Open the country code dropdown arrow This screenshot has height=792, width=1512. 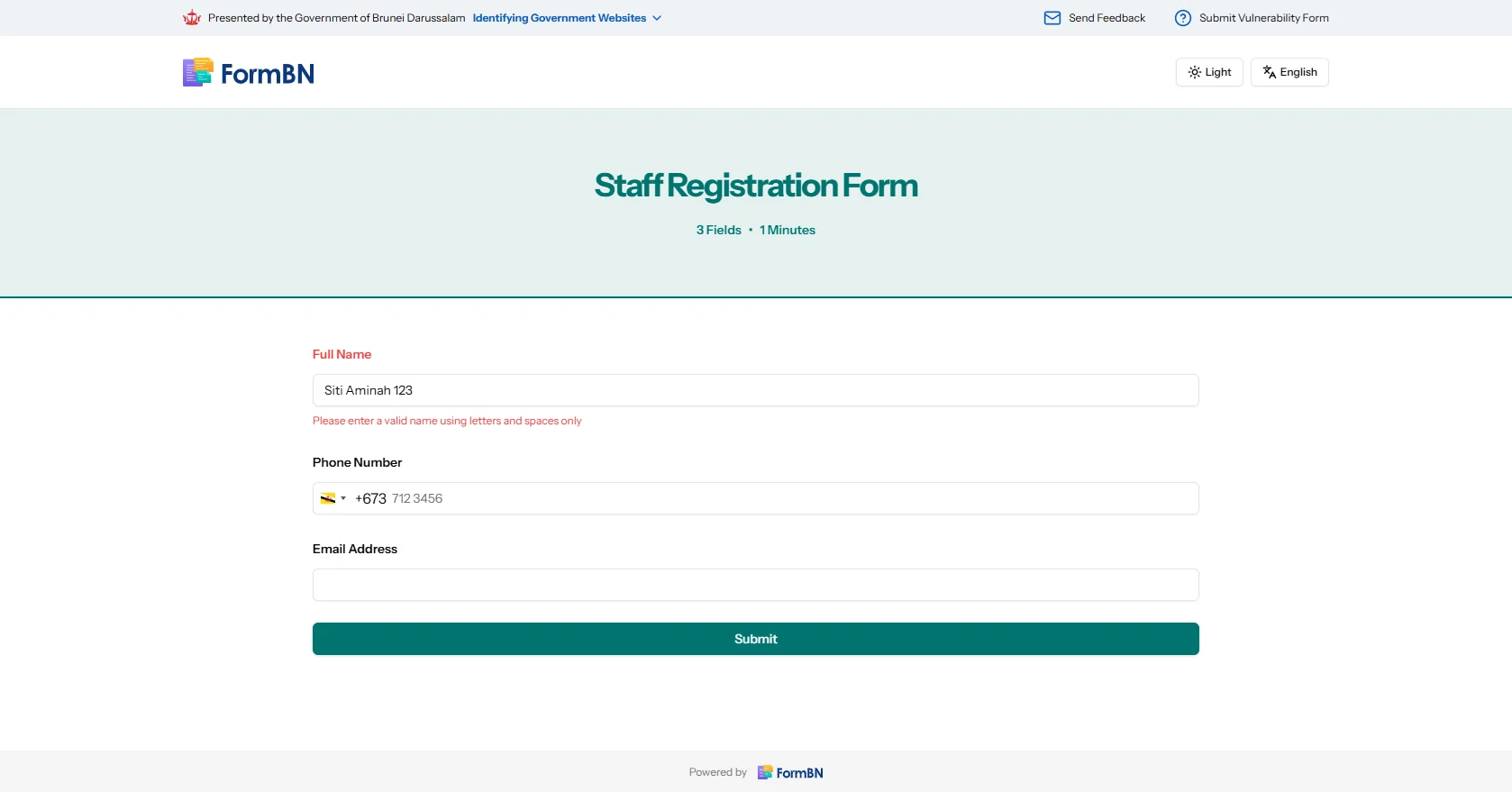point(343,498)
